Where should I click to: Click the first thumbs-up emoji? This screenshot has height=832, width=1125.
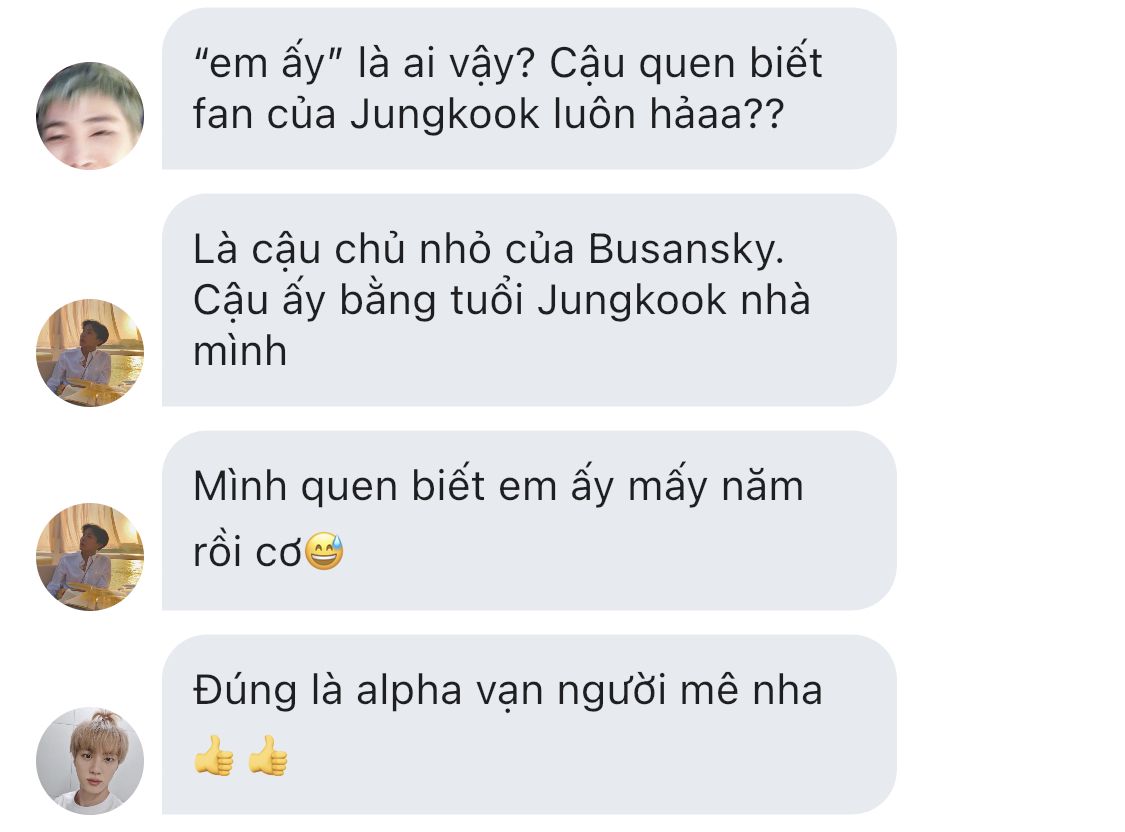coord(214,755)
